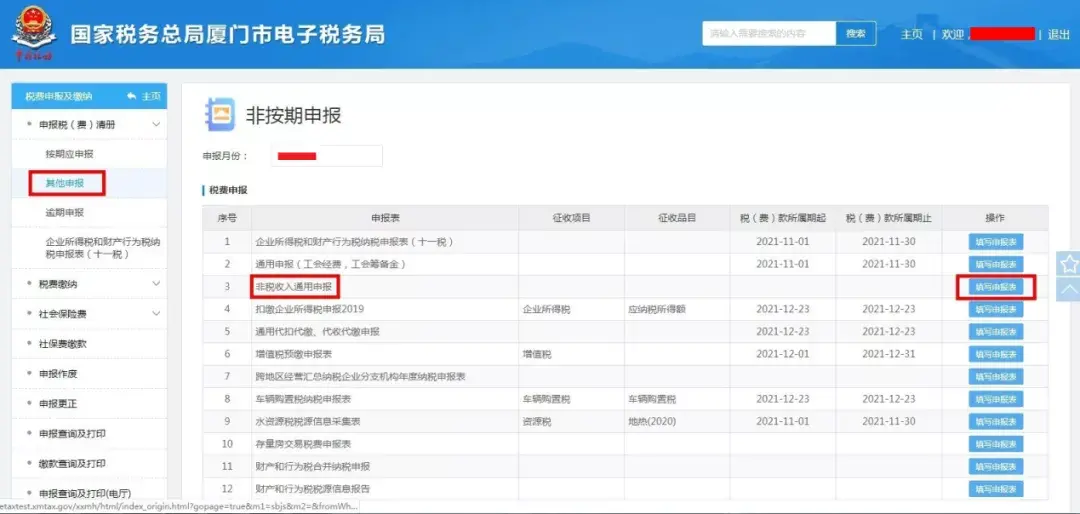This screenshot has height=514, width=1080.
Task: Click 填写申报表 for 增值税预缴申报表
Action: (995, 354)
